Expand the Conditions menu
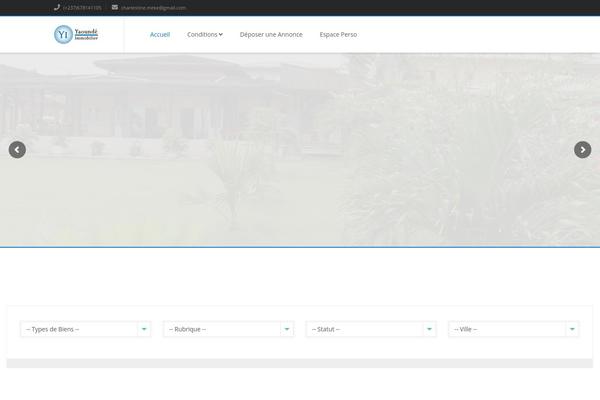This screenshot has width=600, height=400. point(205,34)
